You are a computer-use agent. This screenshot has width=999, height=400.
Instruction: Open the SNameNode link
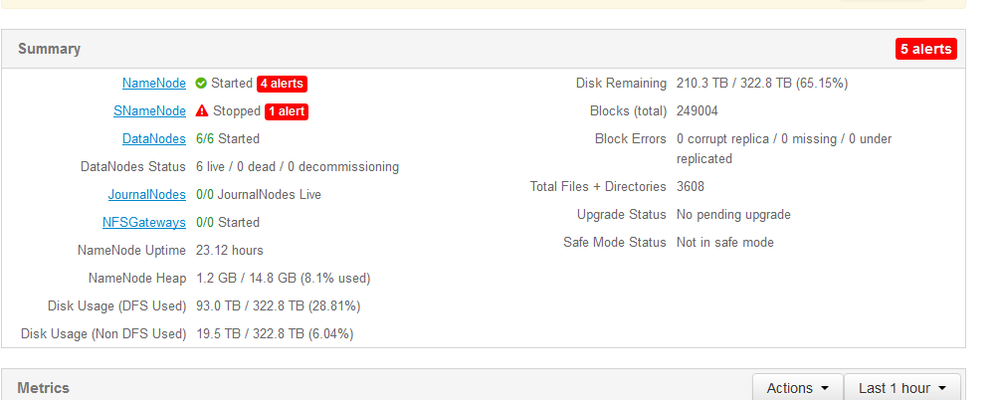click(150, 111)
